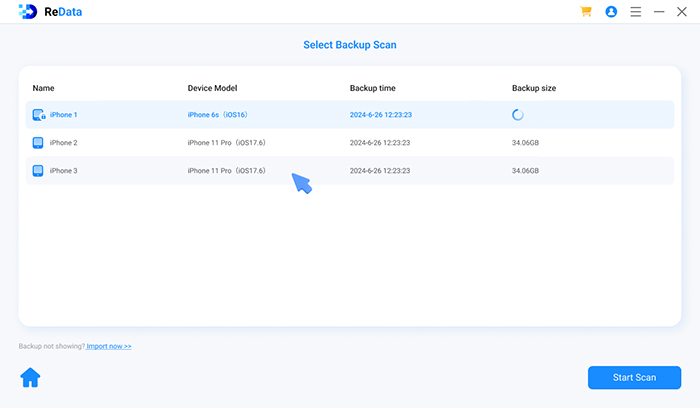Open the shopping cart icon
The width and height of the screenshot is (700, 408).
coord(586,12)
